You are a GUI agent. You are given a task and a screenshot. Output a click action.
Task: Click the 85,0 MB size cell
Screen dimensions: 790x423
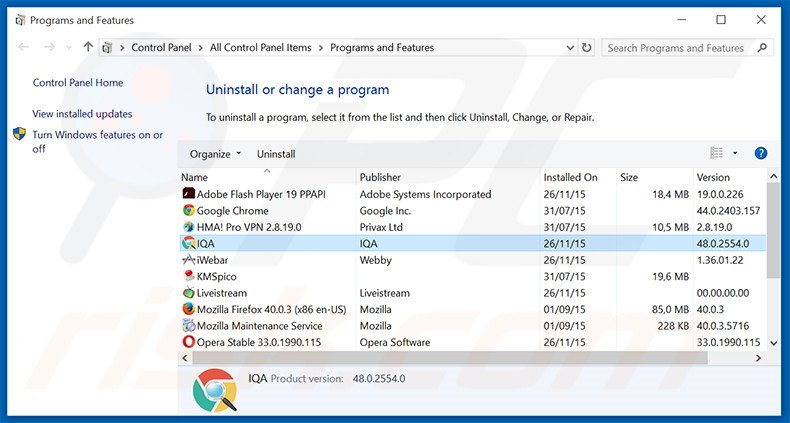coord(670,309)
